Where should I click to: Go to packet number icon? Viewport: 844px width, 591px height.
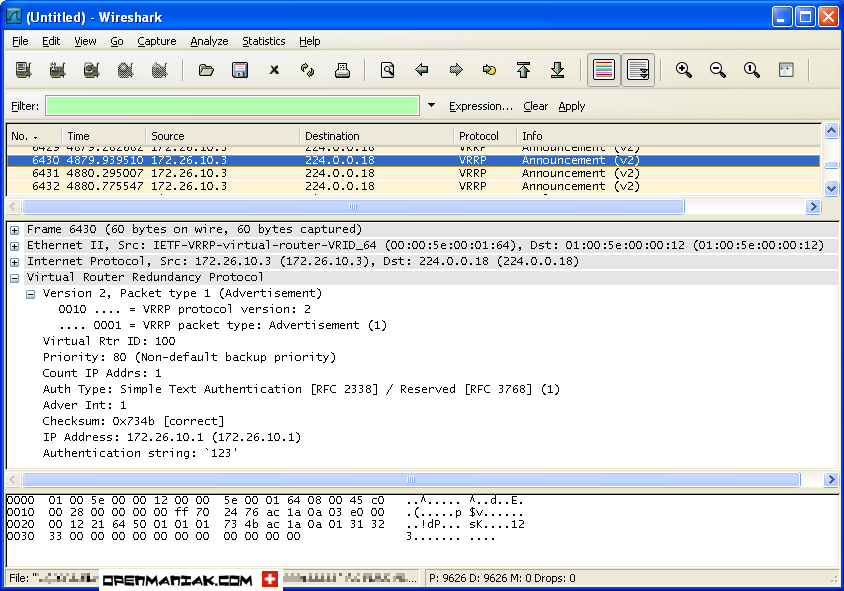click(x=489, y=70)
